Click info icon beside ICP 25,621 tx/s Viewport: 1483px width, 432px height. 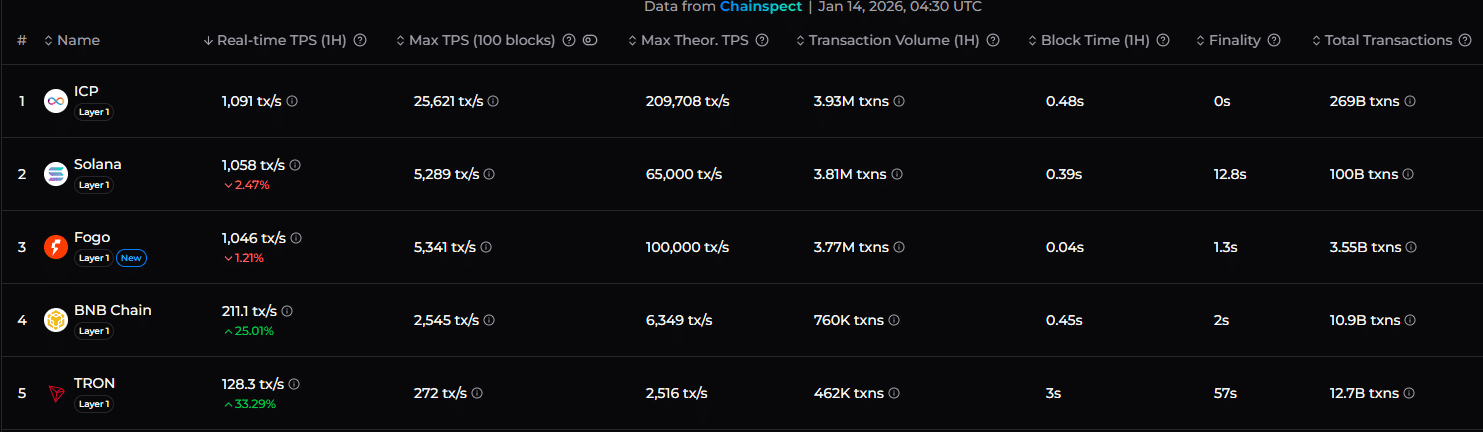(x=493, y=101)
